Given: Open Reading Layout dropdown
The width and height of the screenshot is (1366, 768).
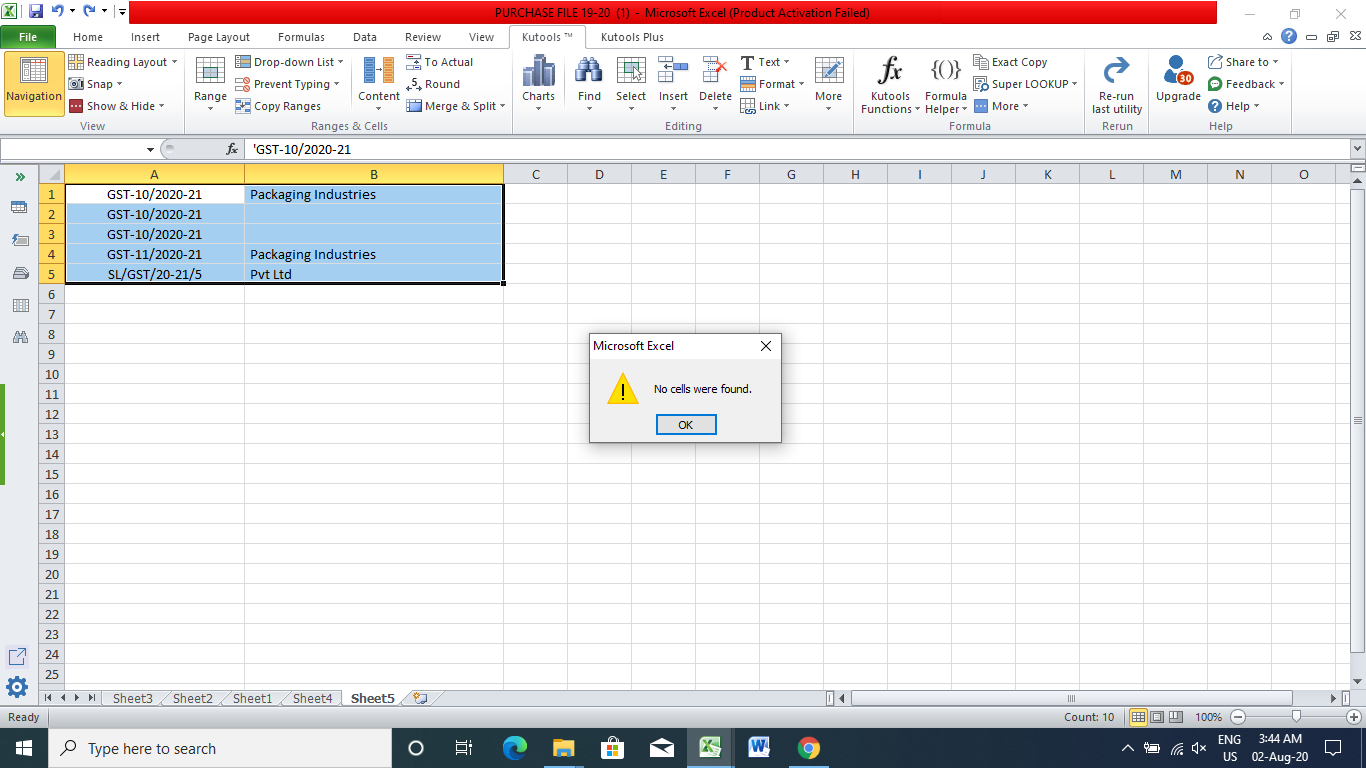Looking at the screenshot, I should point(123,62).
